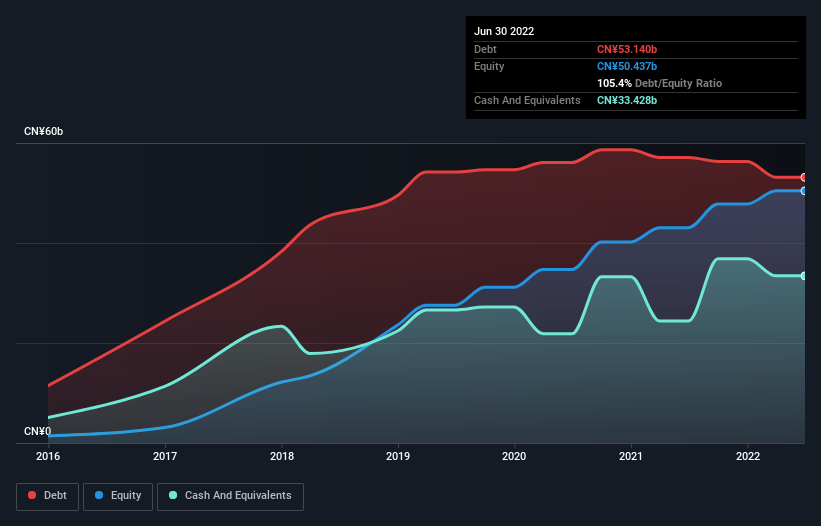This screenshot has width=821, height=526.
Task: Click the 2022 axis label
Action: [x=748, y=456]
